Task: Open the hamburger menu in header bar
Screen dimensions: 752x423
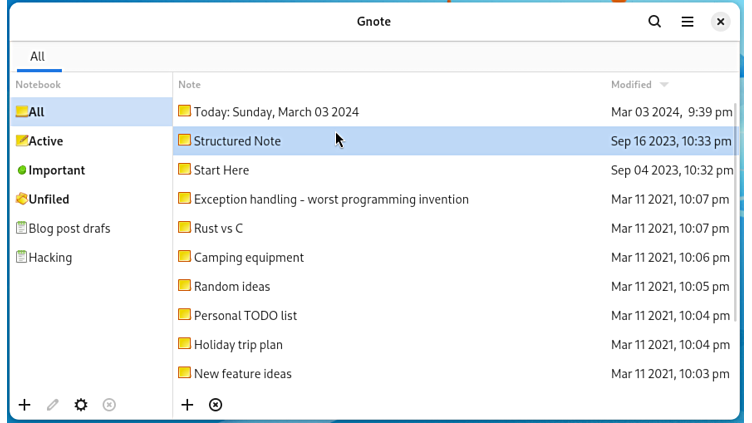Action: 687,22
